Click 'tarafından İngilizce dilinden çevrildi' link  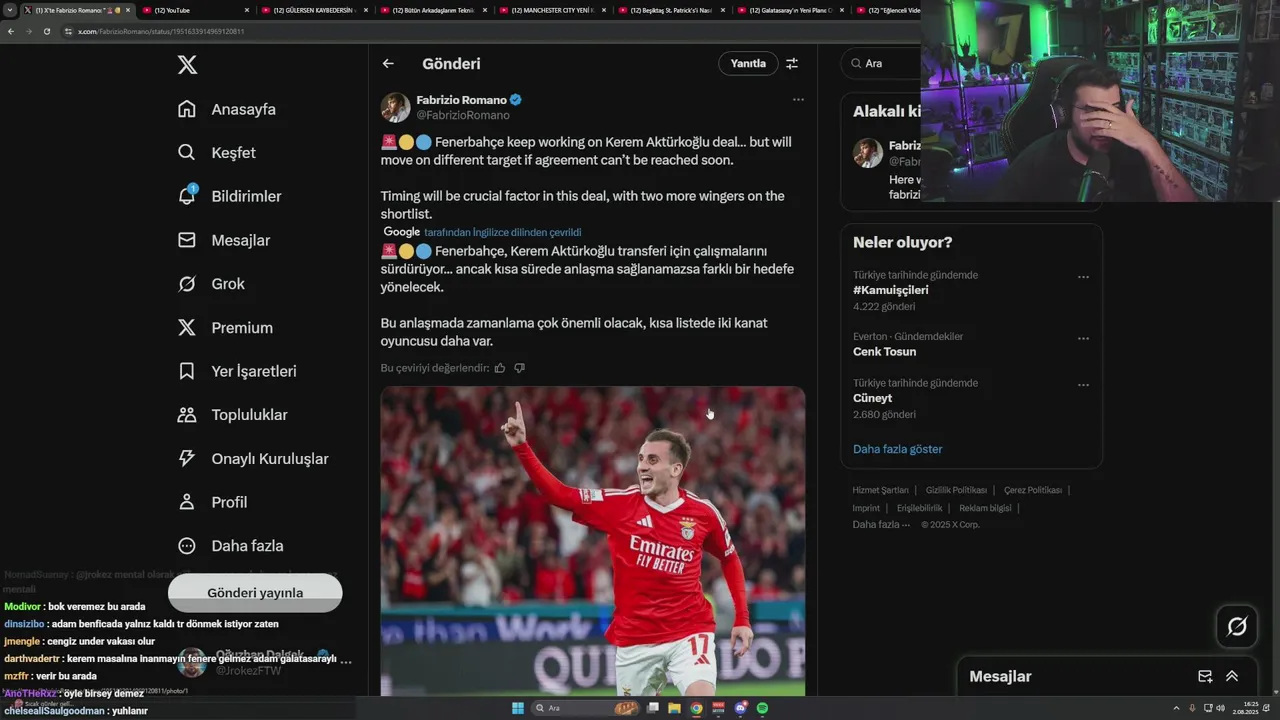pyautogui.click(x=502, y=232)
